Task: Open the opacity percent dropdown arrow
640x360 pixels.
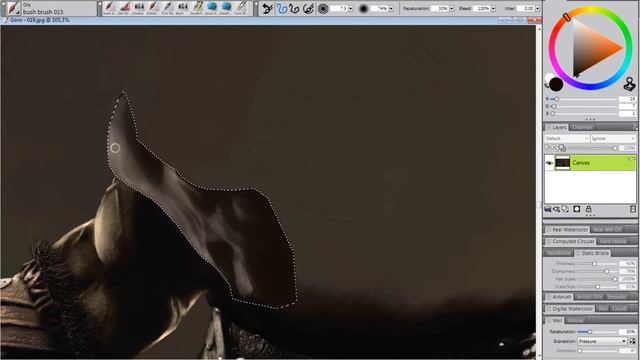Action: pos(391,9)
